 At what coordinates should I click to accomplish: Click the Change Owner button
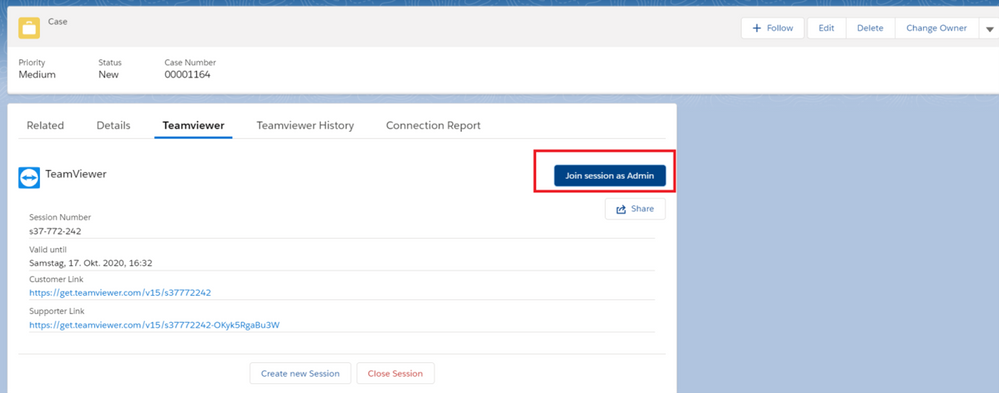click(x=937, y=28)
